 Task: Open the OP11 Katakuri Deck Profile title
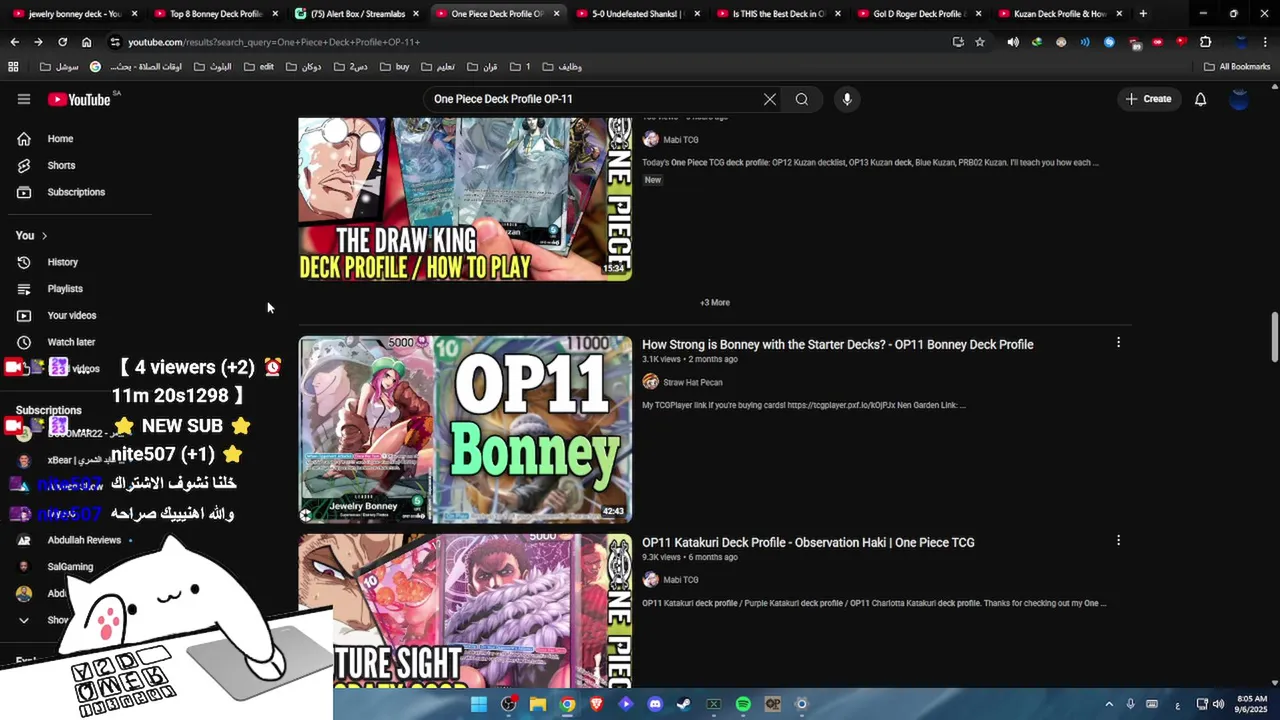point(808,542)
